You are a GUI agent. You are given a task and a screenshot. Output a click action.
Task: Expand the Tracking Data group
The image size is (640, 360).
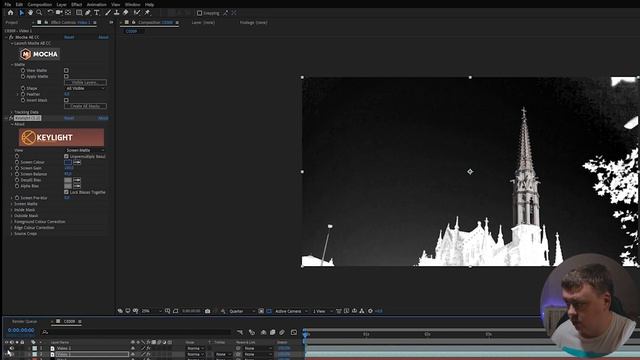point(12,112)
